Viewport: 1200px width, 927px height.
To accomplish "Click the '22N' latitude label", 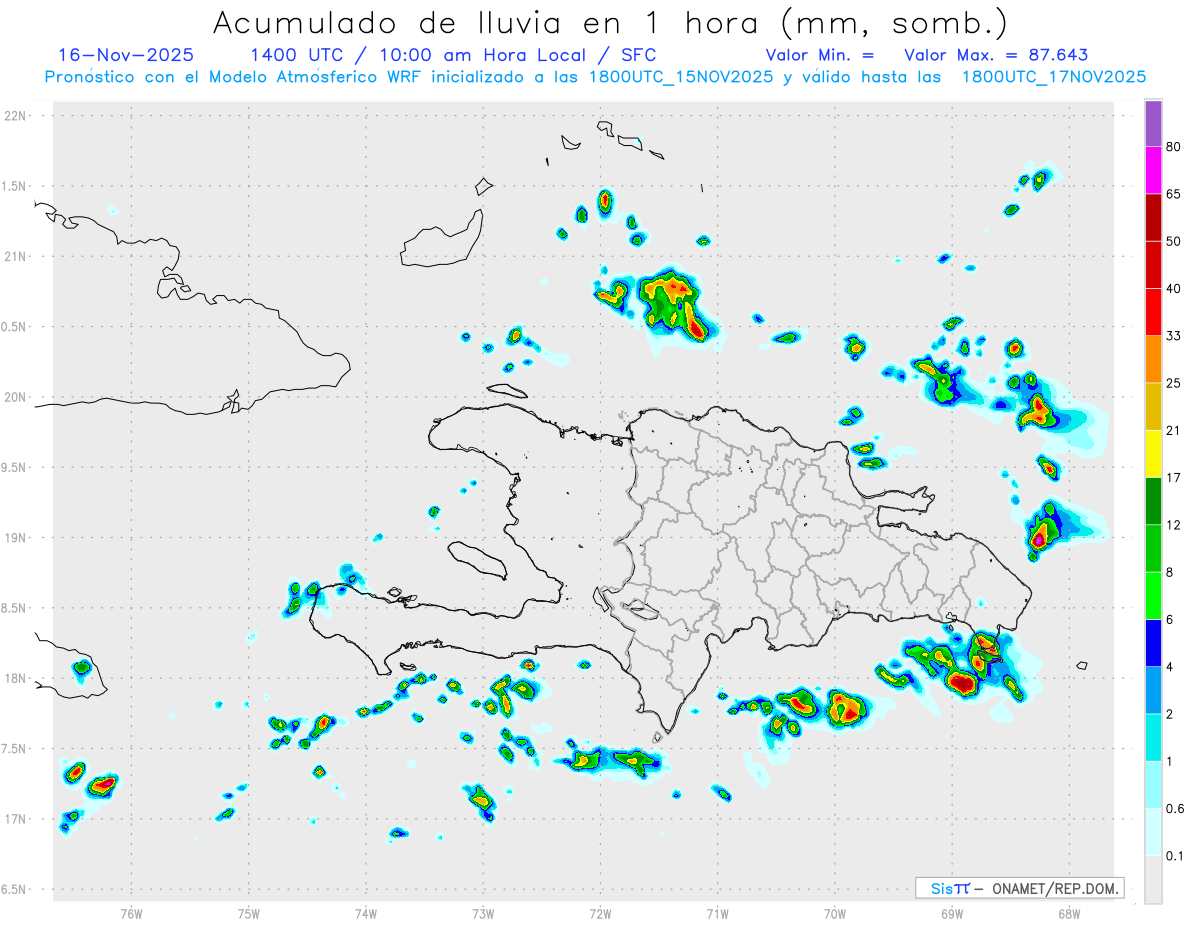I will coord(17,116).
